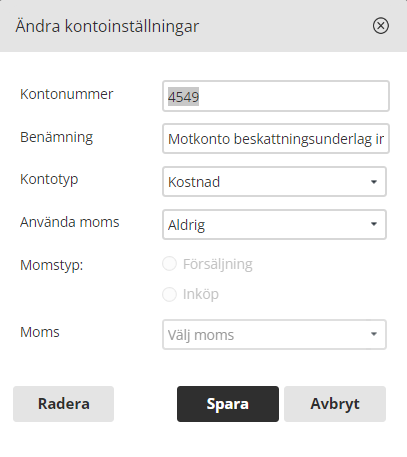Click the Momstyp label
Screen dimensions: 407x457
(52, 265)
